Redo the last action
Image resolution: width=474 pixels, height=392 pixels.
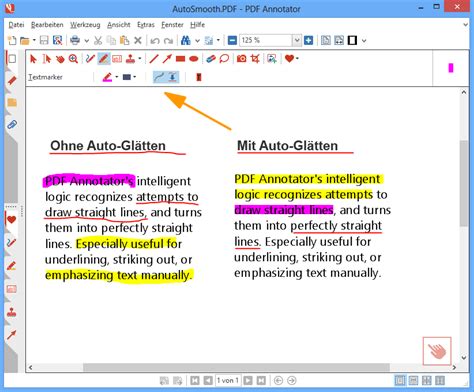pos(168,41)
